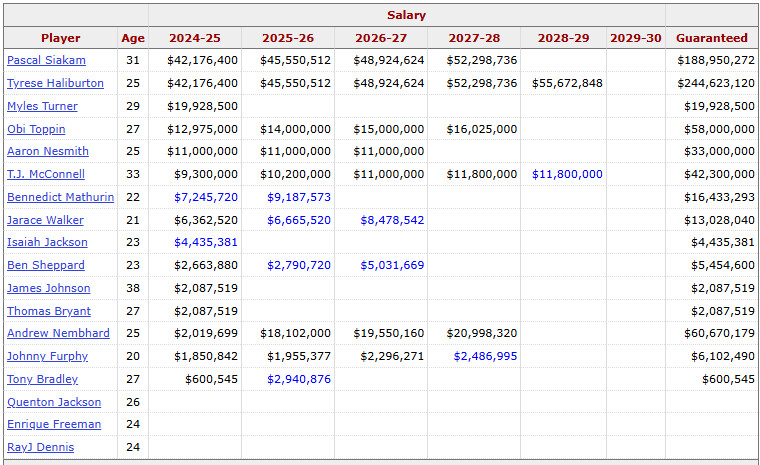Follow the Enrique Freeman link
The height and width of the screenshot is (465, 760).
pos(54,424)
